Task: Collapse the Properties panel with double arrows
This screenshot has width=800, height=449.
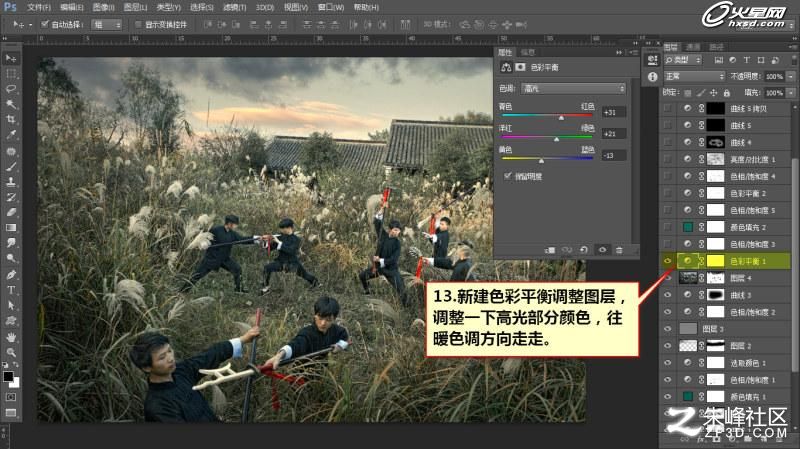Action: pos(619,52)
